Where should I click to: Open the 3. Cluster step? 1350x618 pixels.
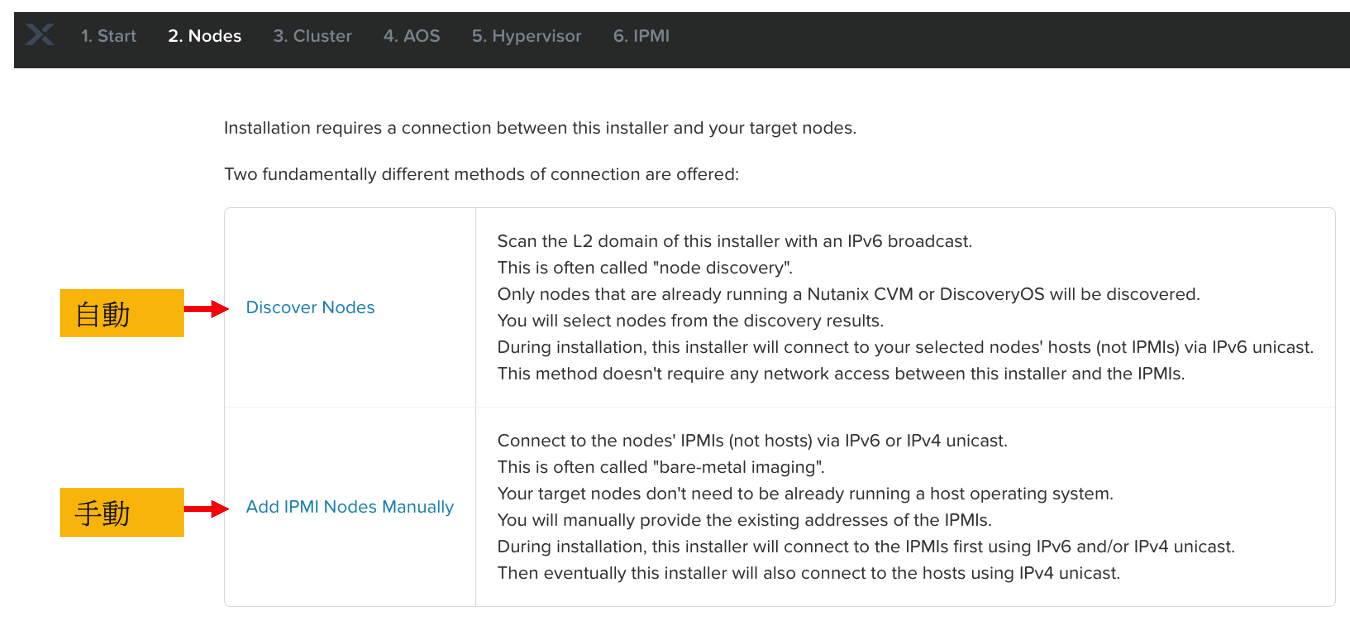pyautogui.click(x=312, y=36)
